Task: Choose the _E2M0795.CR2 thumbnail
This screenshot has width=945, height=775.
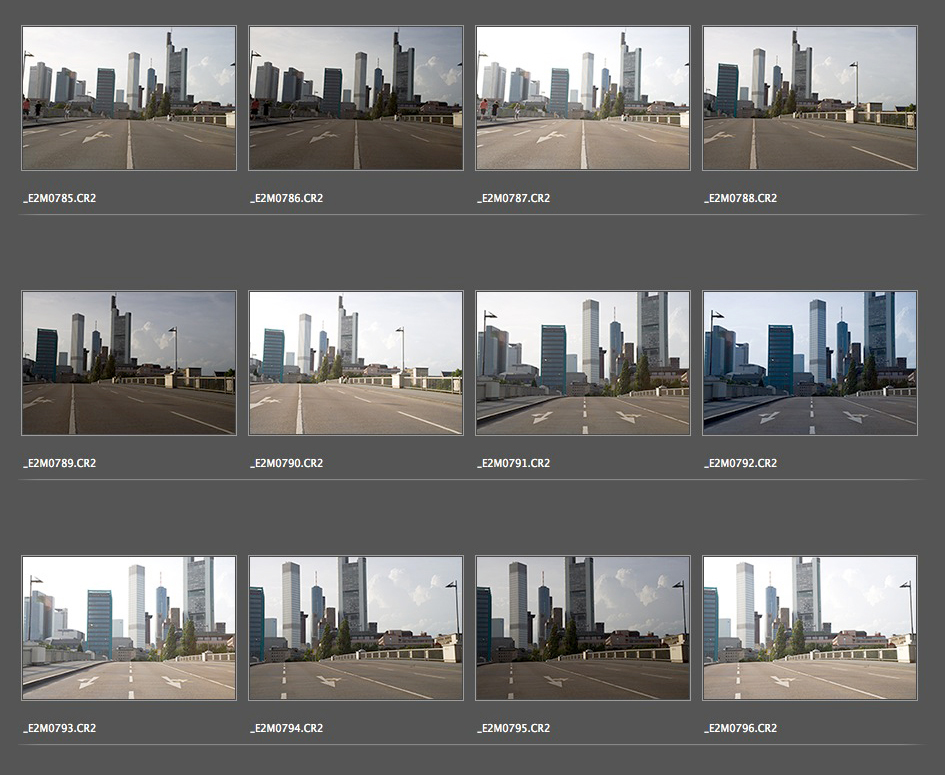Action: (583, 628)
